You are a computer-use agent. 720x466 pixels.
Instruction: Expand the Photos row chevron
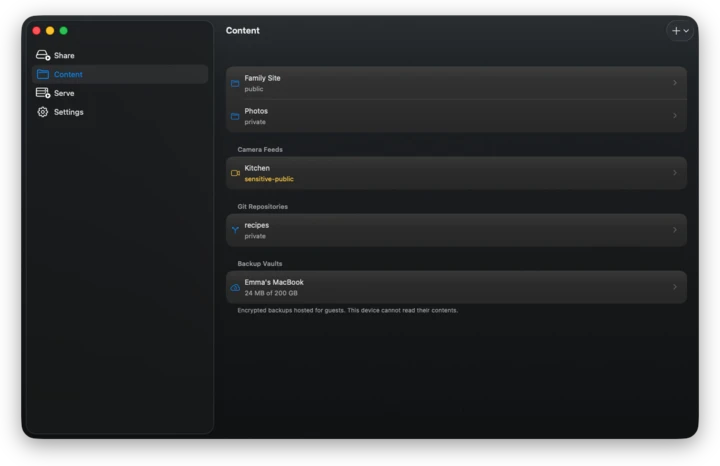point(675,116)
